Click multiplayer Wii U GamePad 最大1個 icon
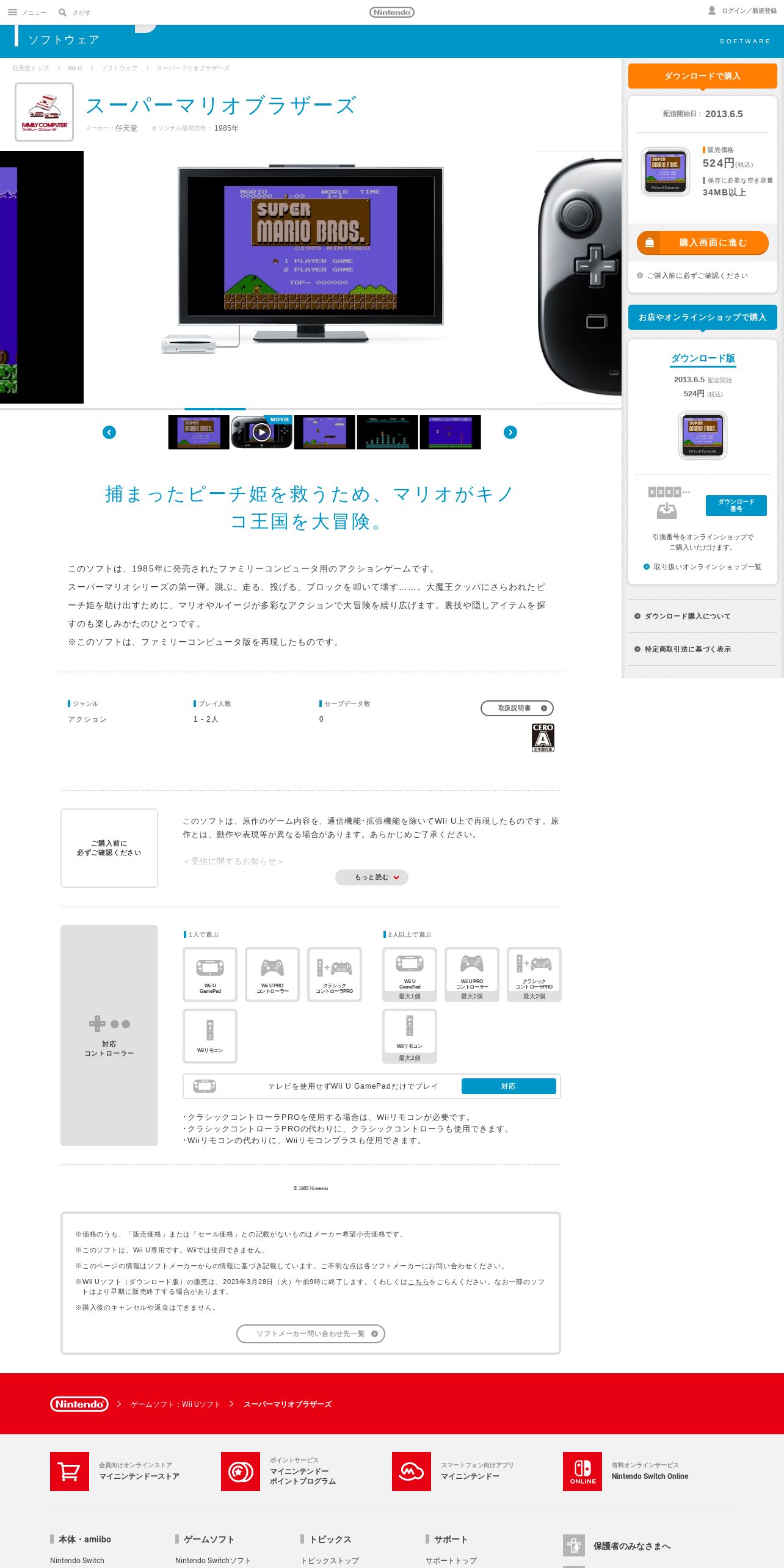This screenshot has width=784, height=1568. 410,975
